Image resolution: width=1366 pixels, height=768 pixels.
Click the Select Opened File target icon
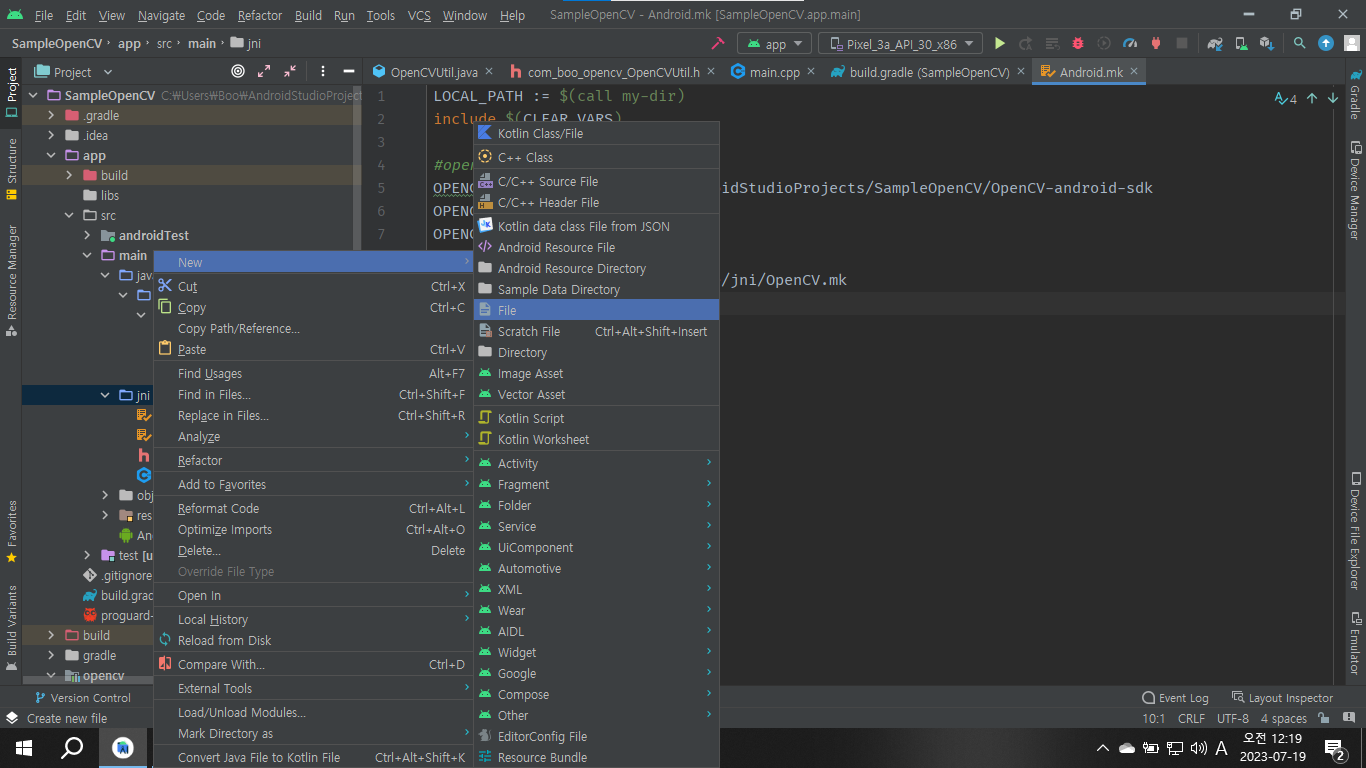(x=237, y=72)
